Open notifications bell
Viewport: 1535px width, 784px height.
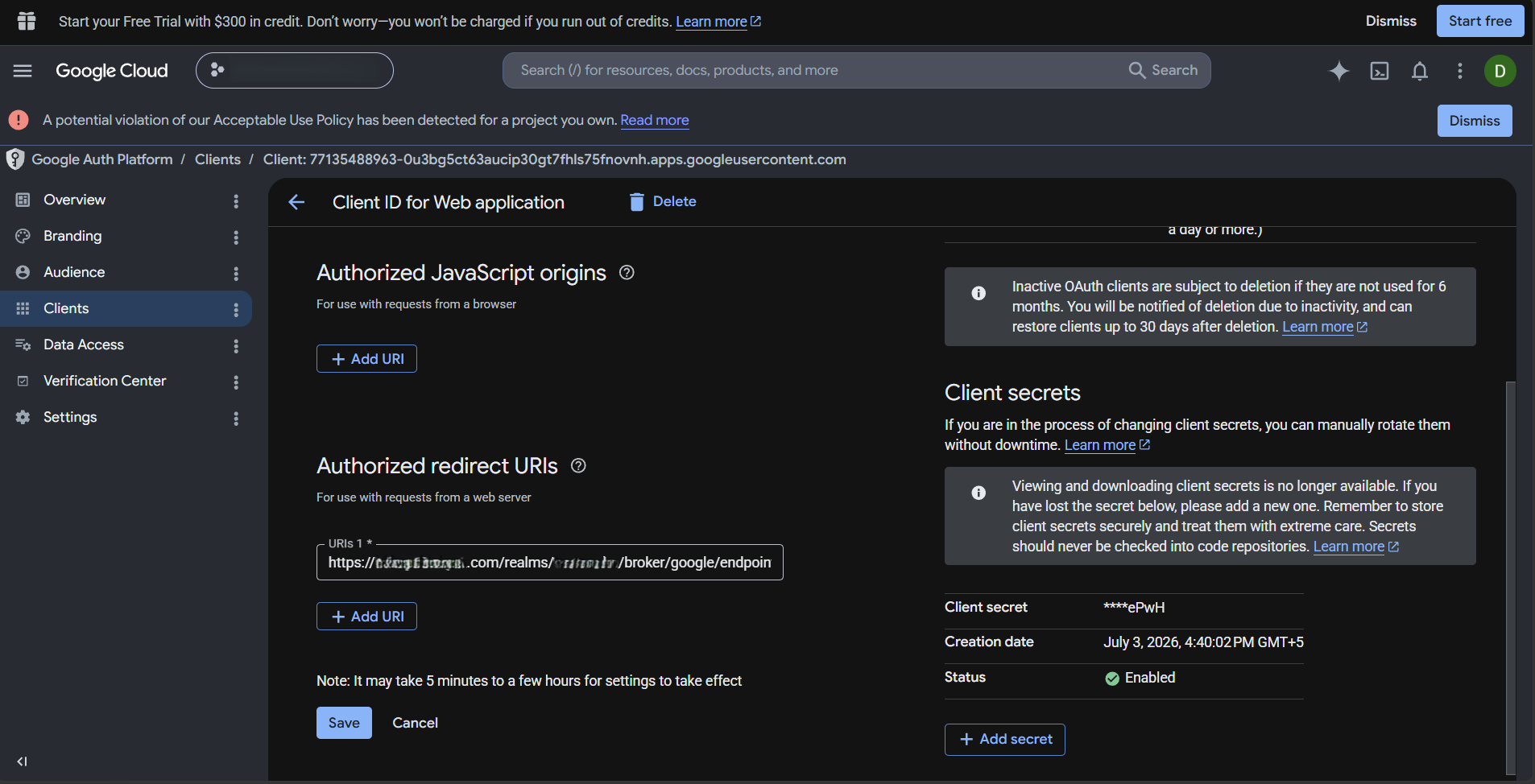pyautogui.click(x=1420, y=71)
